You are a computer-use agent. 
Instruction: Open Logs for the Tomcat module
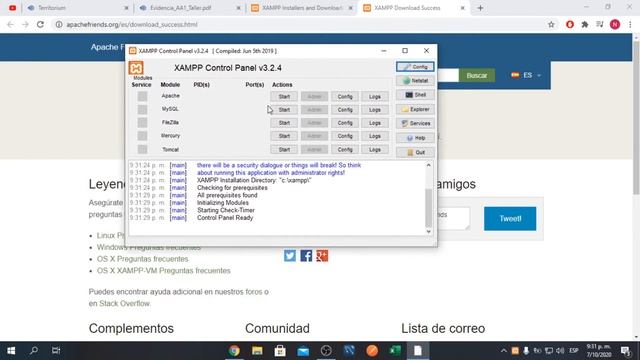coord(375,149)
